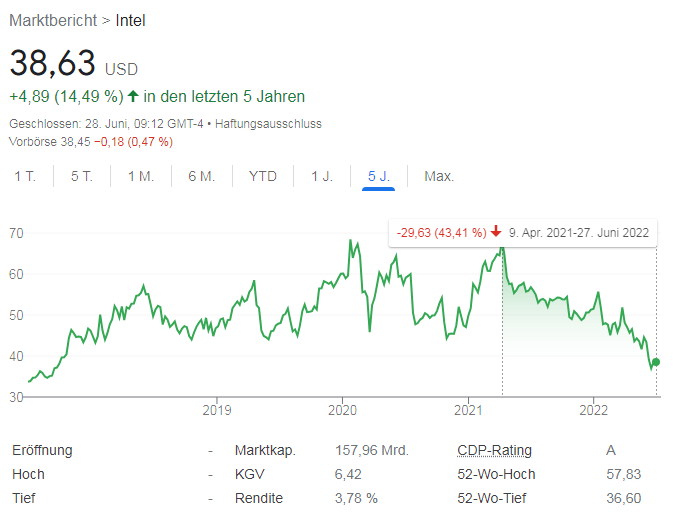Click the Tief row label

click(24, 498)
